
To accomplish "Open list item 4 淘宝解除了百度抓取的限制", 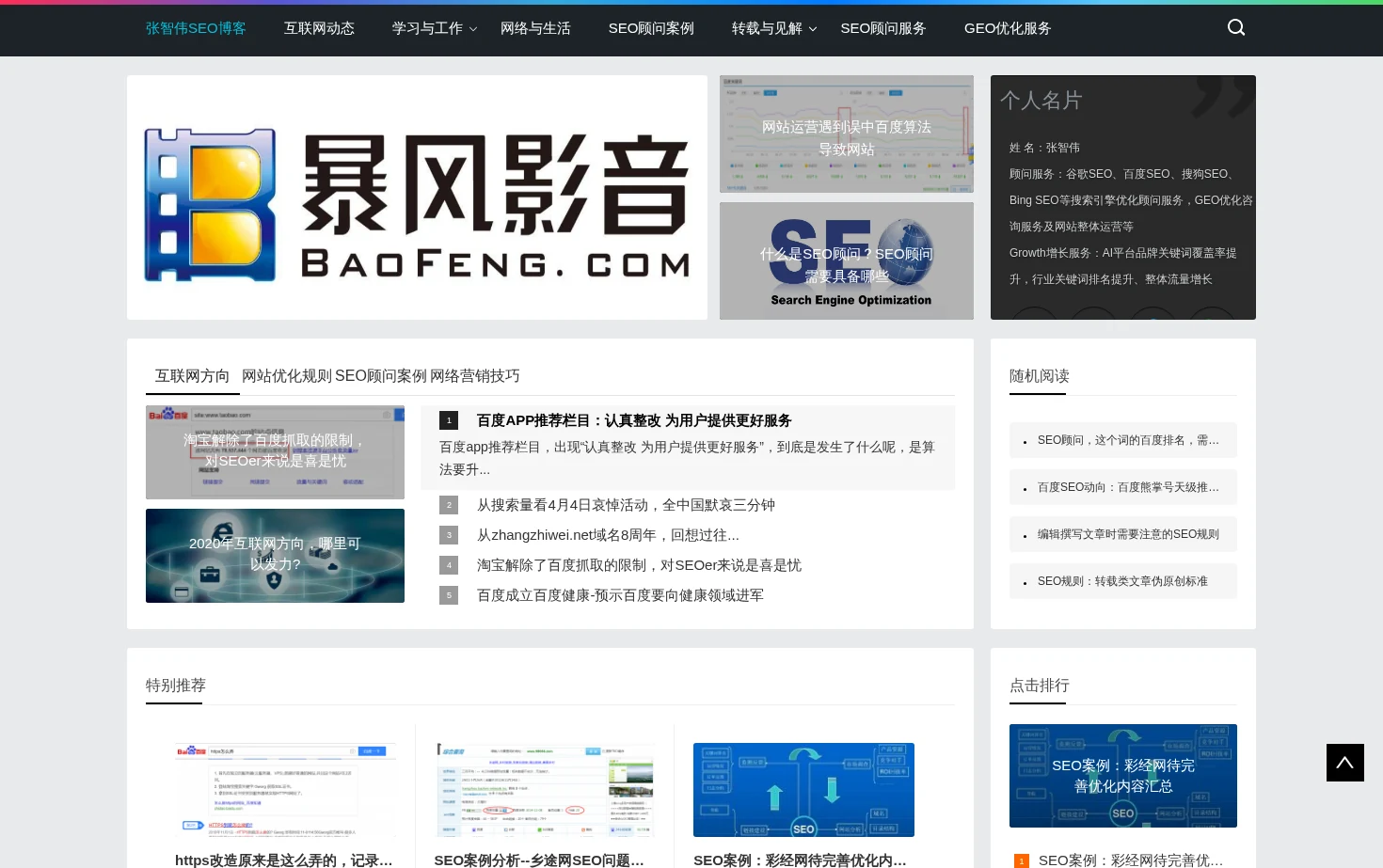I will pyautogui.click(x=639, y=565).
